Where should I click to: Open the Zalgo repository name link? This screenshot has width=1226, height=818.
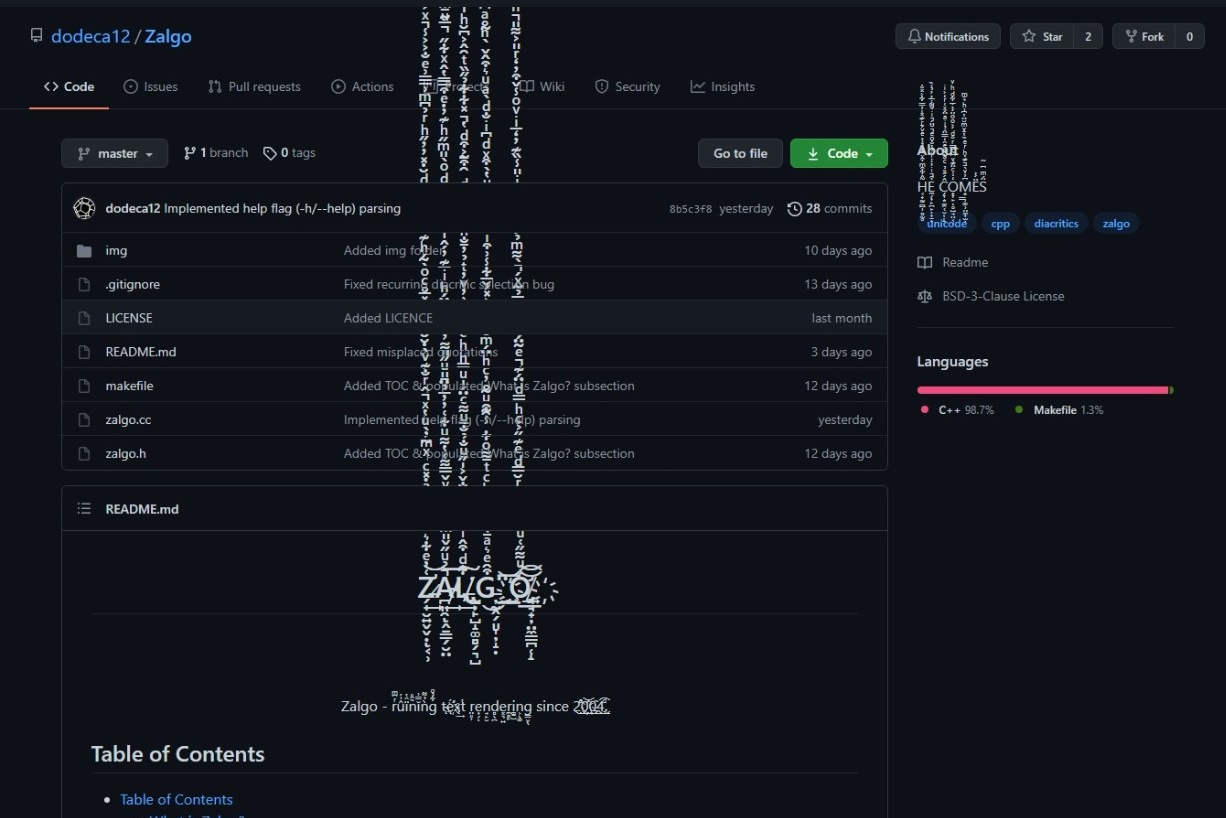(168, 37)
